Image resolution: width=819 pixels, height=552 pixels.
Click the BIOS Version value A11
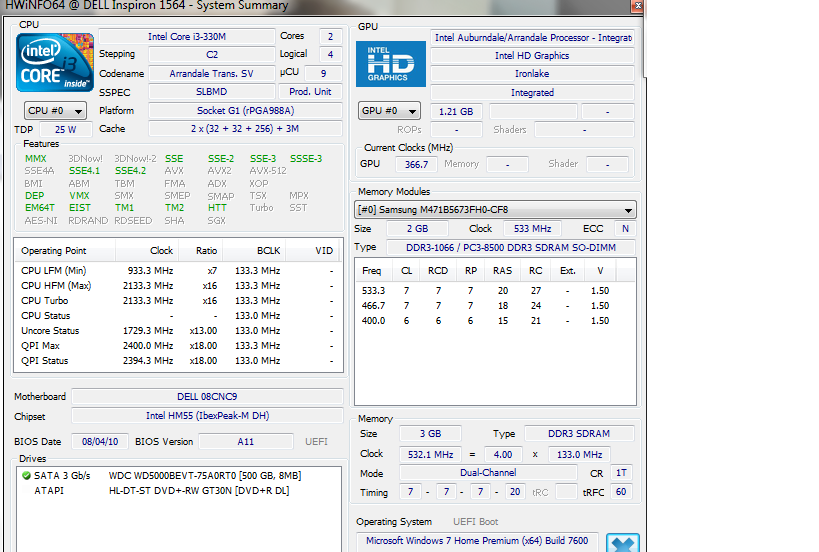click(245, 442)
